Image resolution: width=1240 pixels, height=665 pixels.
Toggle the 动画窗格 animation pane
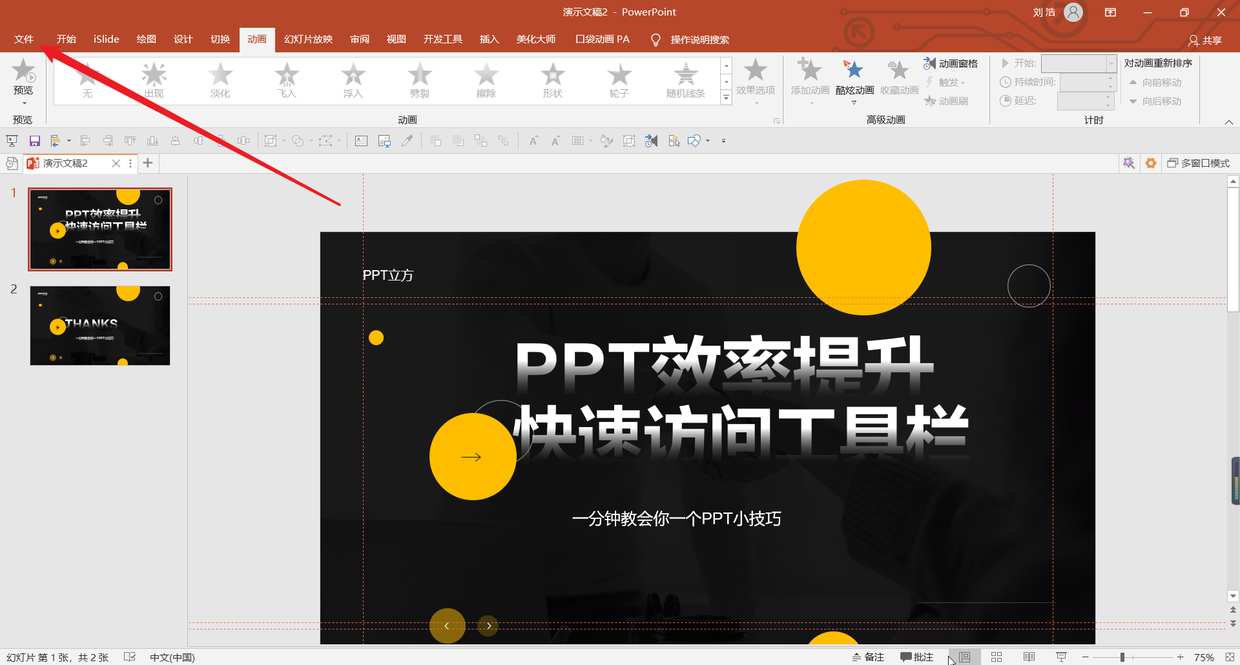951,64
